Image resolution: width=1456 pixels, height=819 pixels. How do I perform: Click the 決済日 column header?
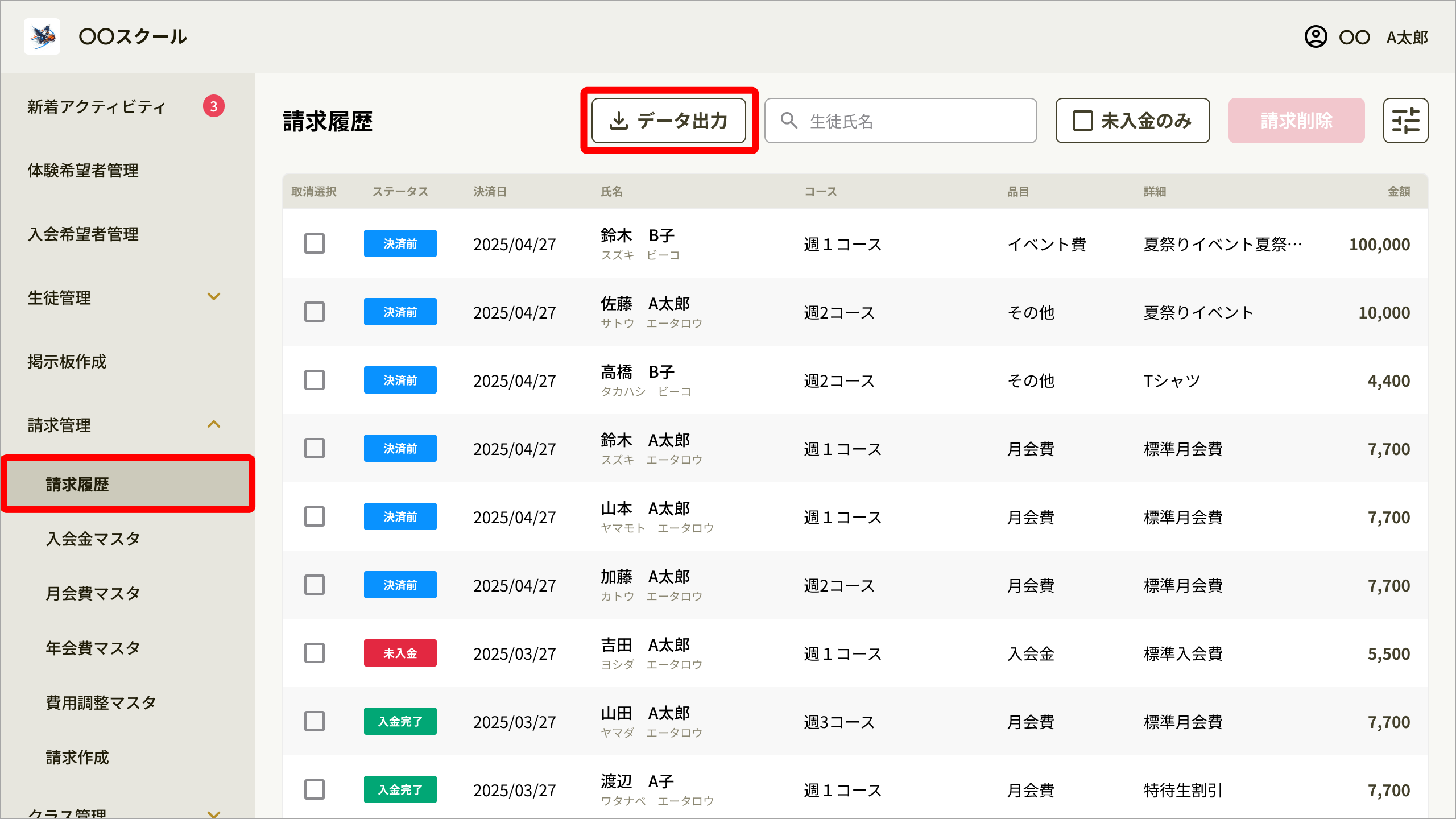pyautogui.click(x=490, y=192)
